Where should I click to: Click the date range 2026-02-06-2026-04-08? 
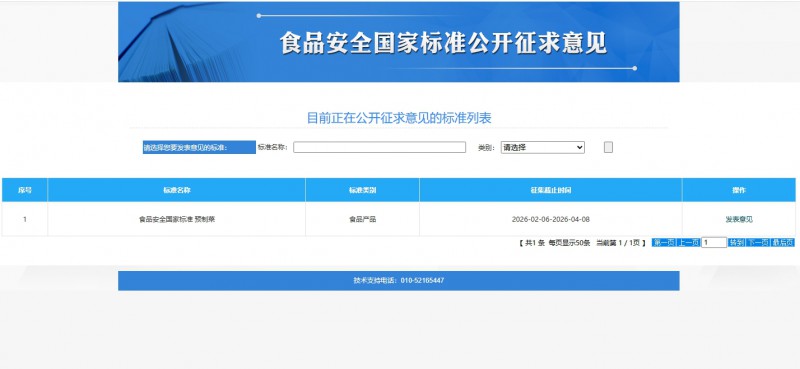551,219
